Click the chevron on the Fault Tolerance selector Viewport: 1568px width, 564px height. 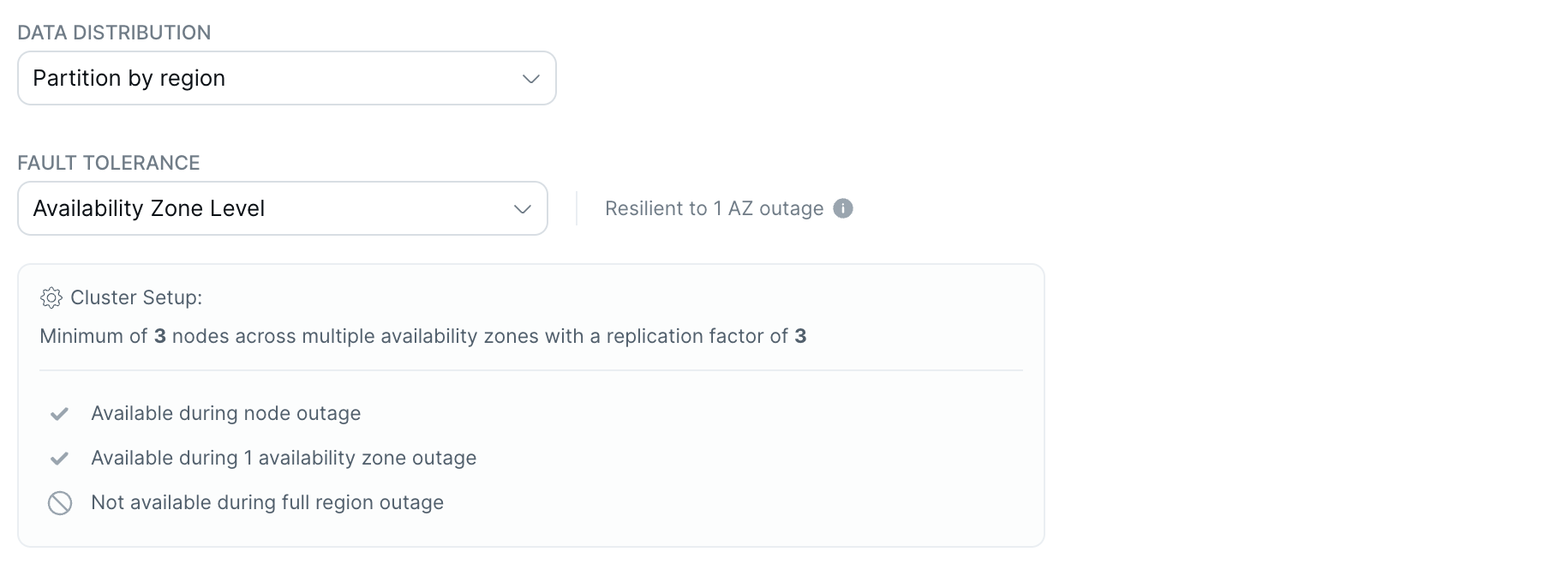click(524, 208)
